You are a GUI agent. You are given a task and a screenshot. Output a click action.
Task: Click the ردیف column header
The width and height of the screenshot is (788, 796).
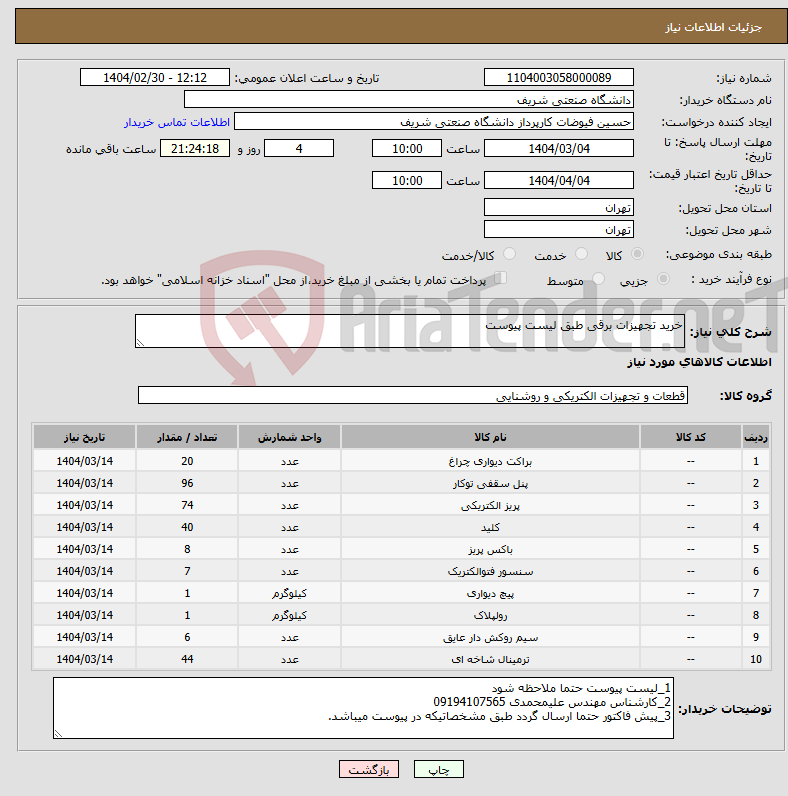[x=756, y=437]
